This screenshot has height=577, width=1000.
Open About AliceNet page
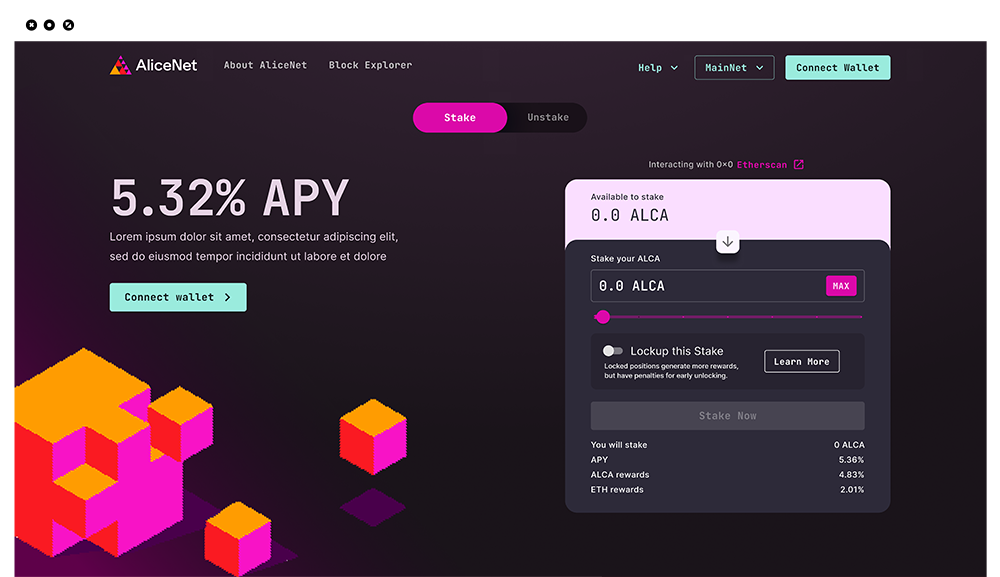pos(265,65)
